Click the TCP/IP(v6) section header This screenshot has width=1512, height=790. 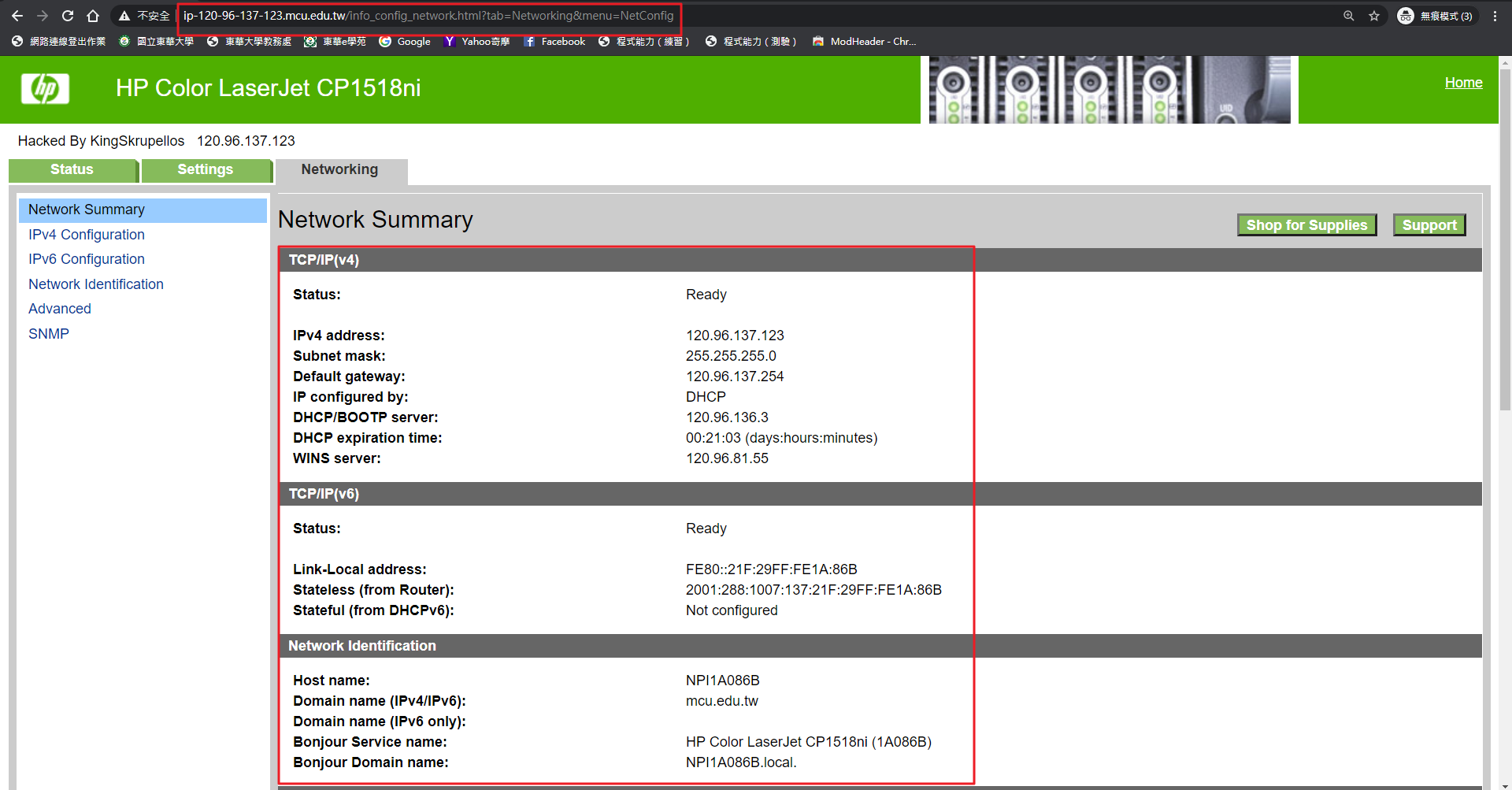[880, 494]
